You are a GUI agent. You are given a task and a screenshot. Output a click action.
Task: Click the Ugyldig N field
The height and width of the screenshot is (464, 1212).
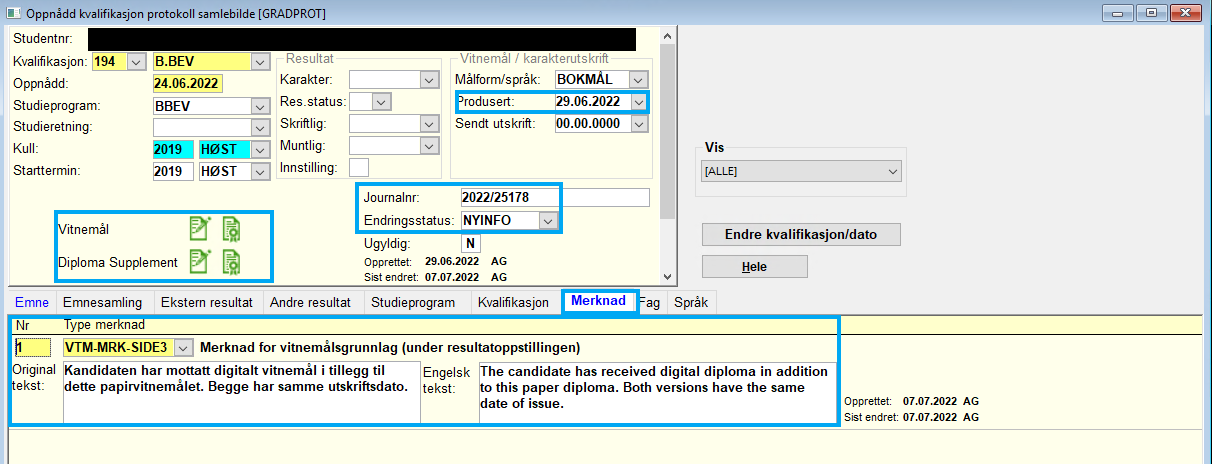pyautogui.click(x=470, y=243)
